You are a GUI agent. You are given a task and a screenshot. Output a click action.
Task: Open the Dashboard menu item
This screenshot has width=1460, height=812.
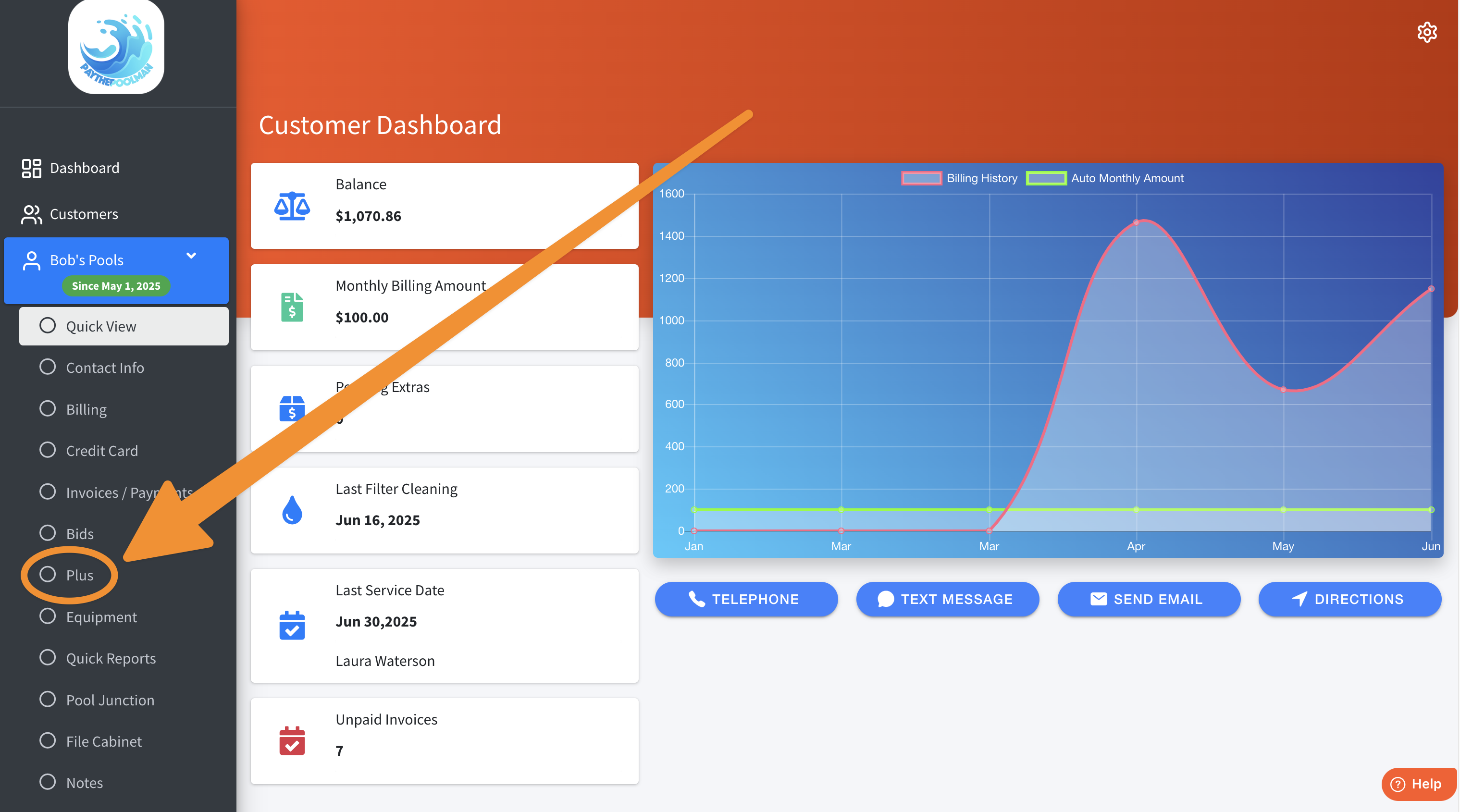coord(84,168)
